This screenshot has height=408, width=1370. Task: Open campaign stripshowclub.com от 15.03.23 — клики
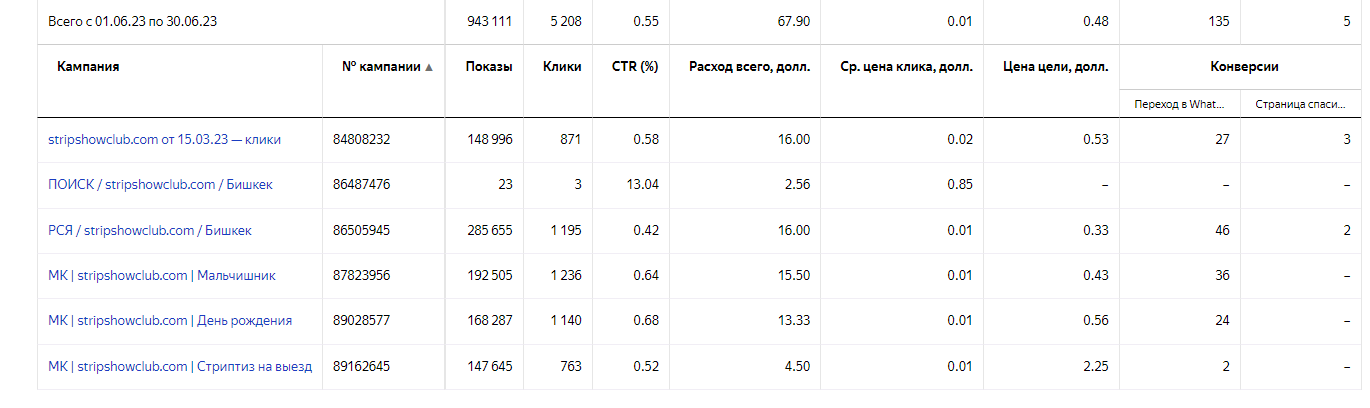(x=164, y=140)
